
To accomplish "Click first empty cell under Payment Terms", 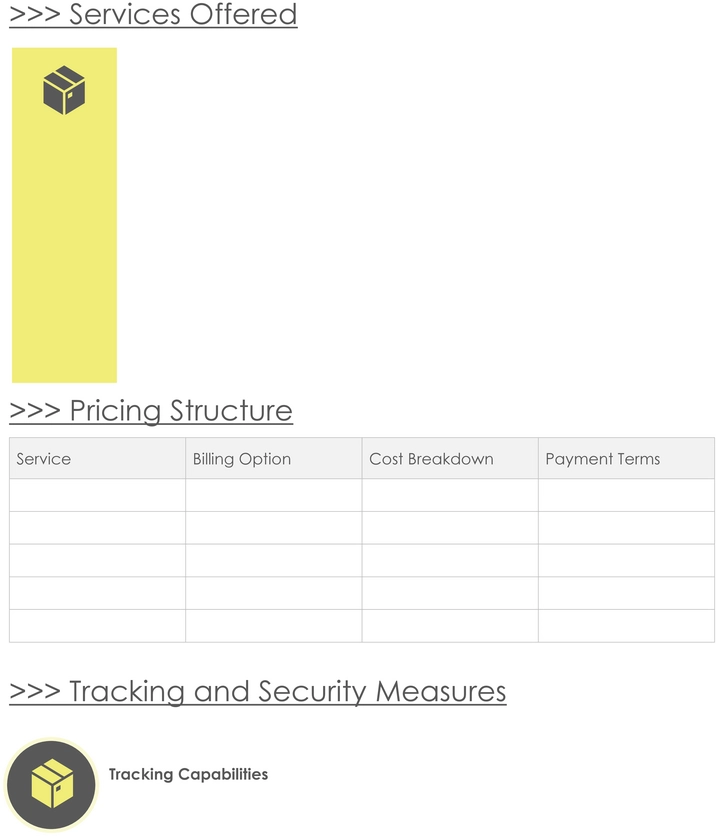I will [626, 495].
